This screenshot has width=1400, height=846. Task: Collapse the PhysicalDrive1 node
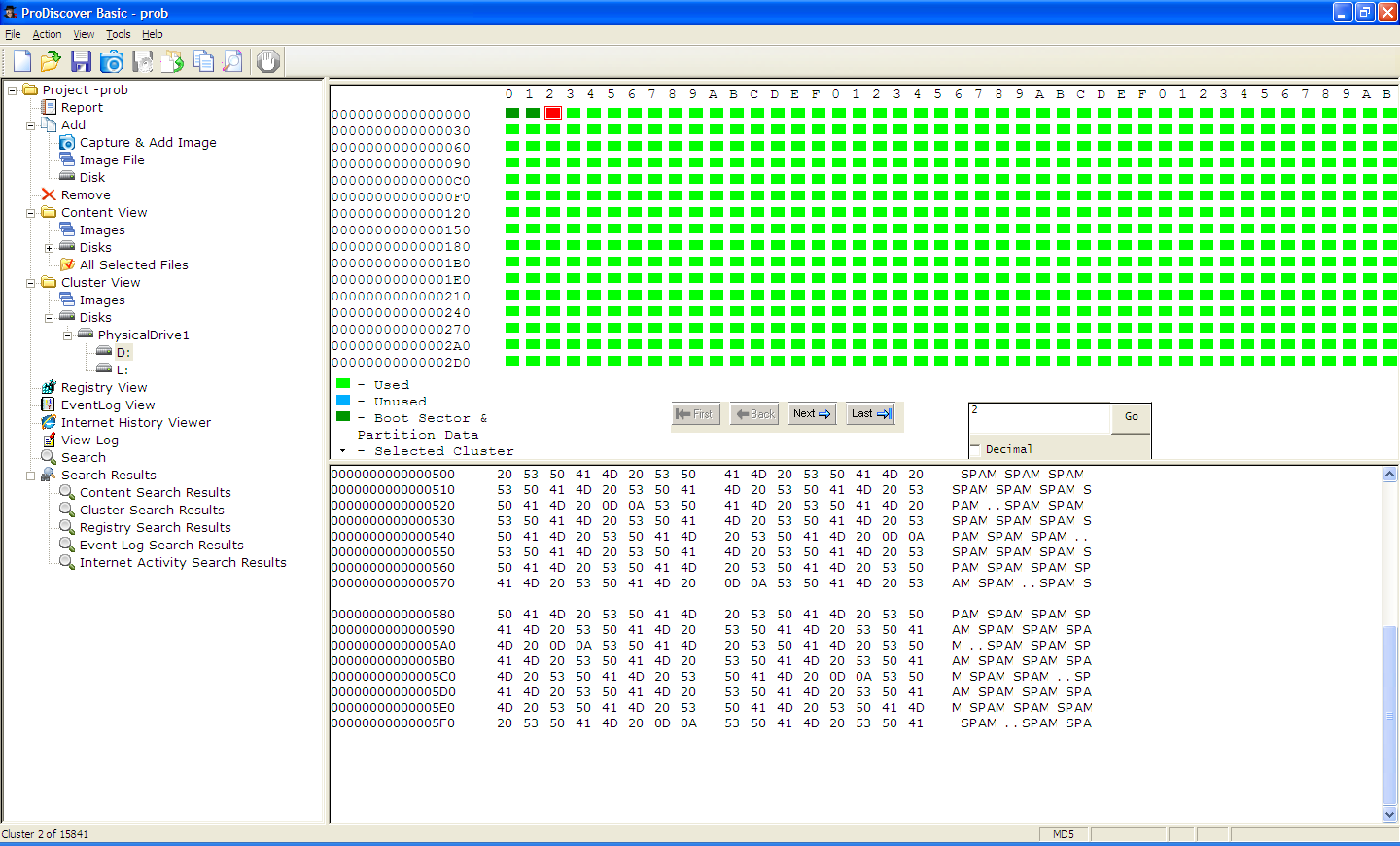(68, 335)
